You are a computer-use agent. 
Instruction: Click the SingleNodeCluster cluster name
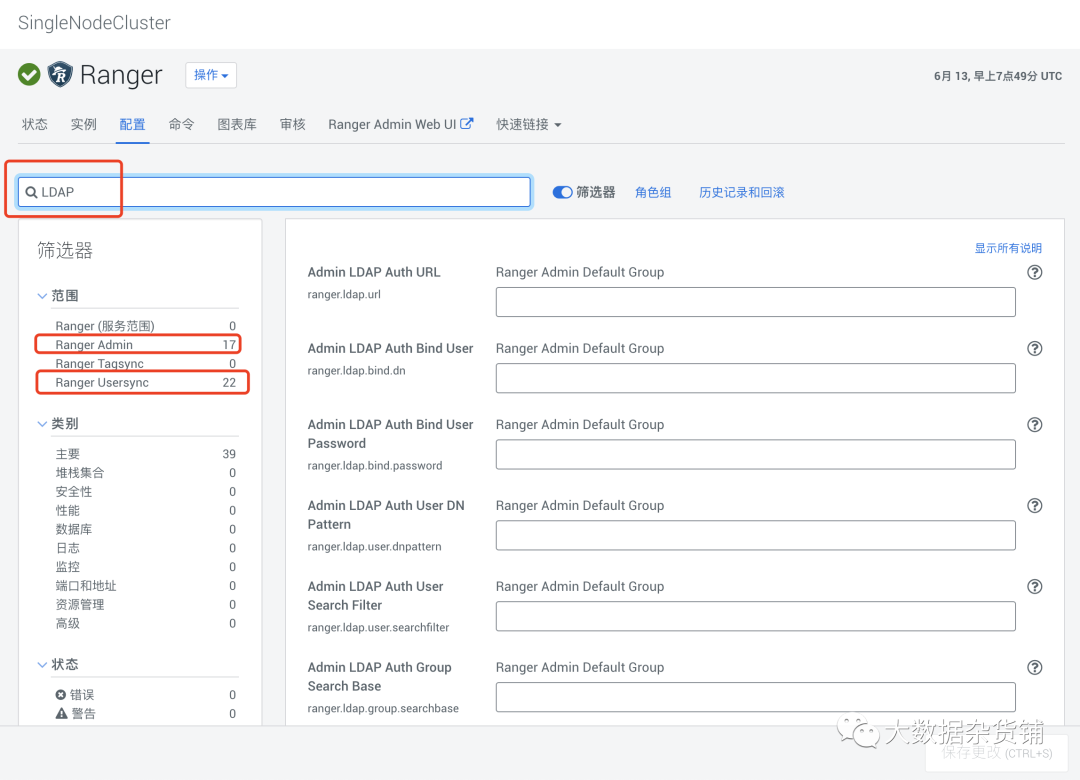[x=94, y=23]
